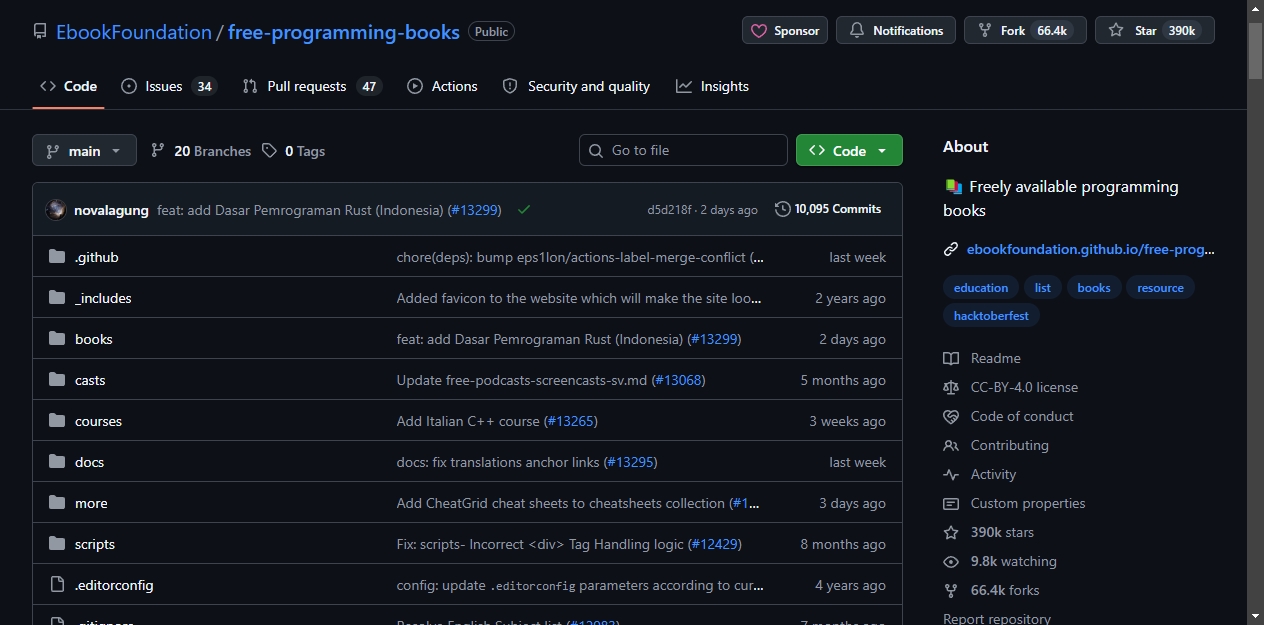
Task: Click novalagung's avatar image
Action: [x=56, y=210]
